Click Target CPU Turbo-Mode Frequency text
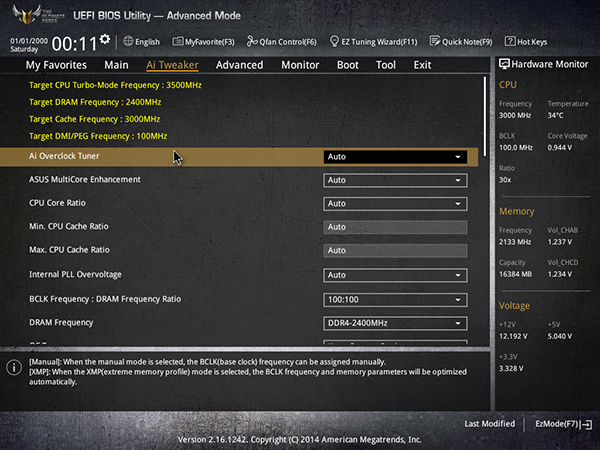This screenshot has height=450, width=600. click(x=115, y=85)
